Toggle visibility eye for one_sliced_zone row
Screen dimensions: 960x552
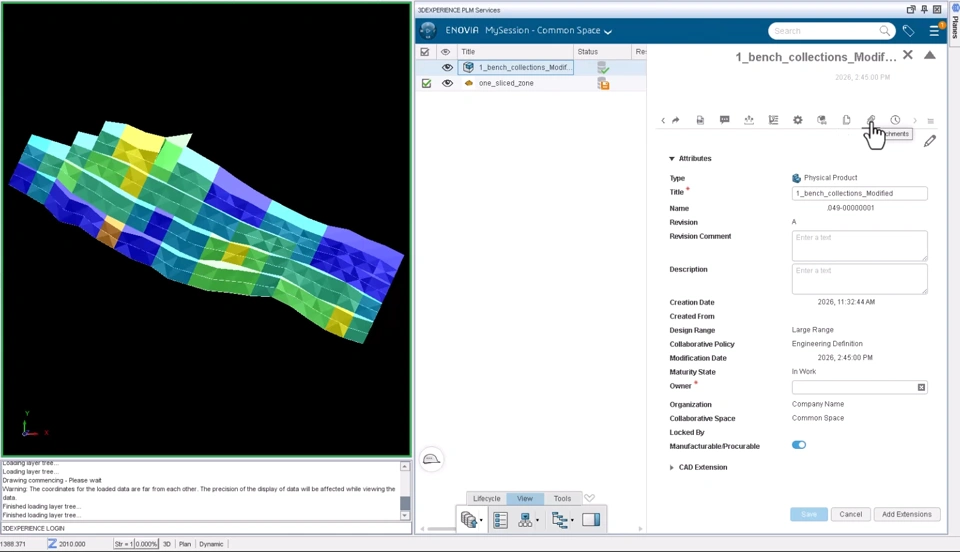pyautogui.click(x=448, y=83)
